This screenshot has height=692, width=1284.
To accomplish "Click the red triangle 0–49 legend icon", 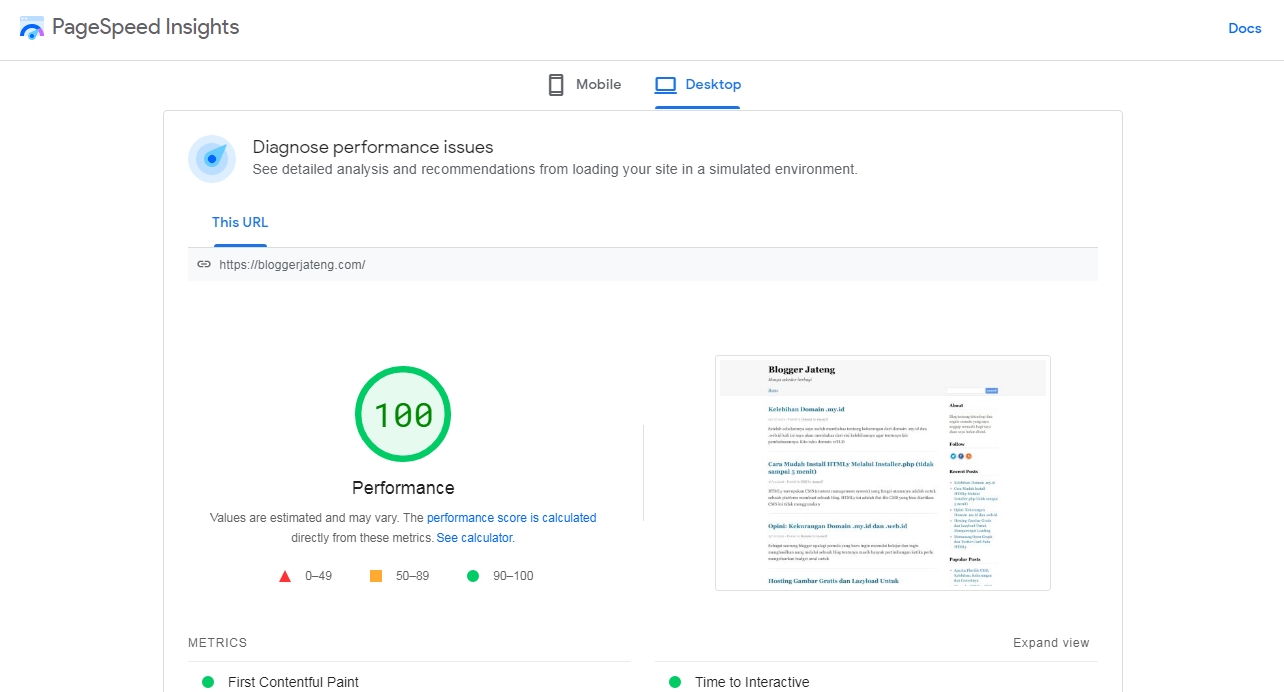I will point(285,576).
